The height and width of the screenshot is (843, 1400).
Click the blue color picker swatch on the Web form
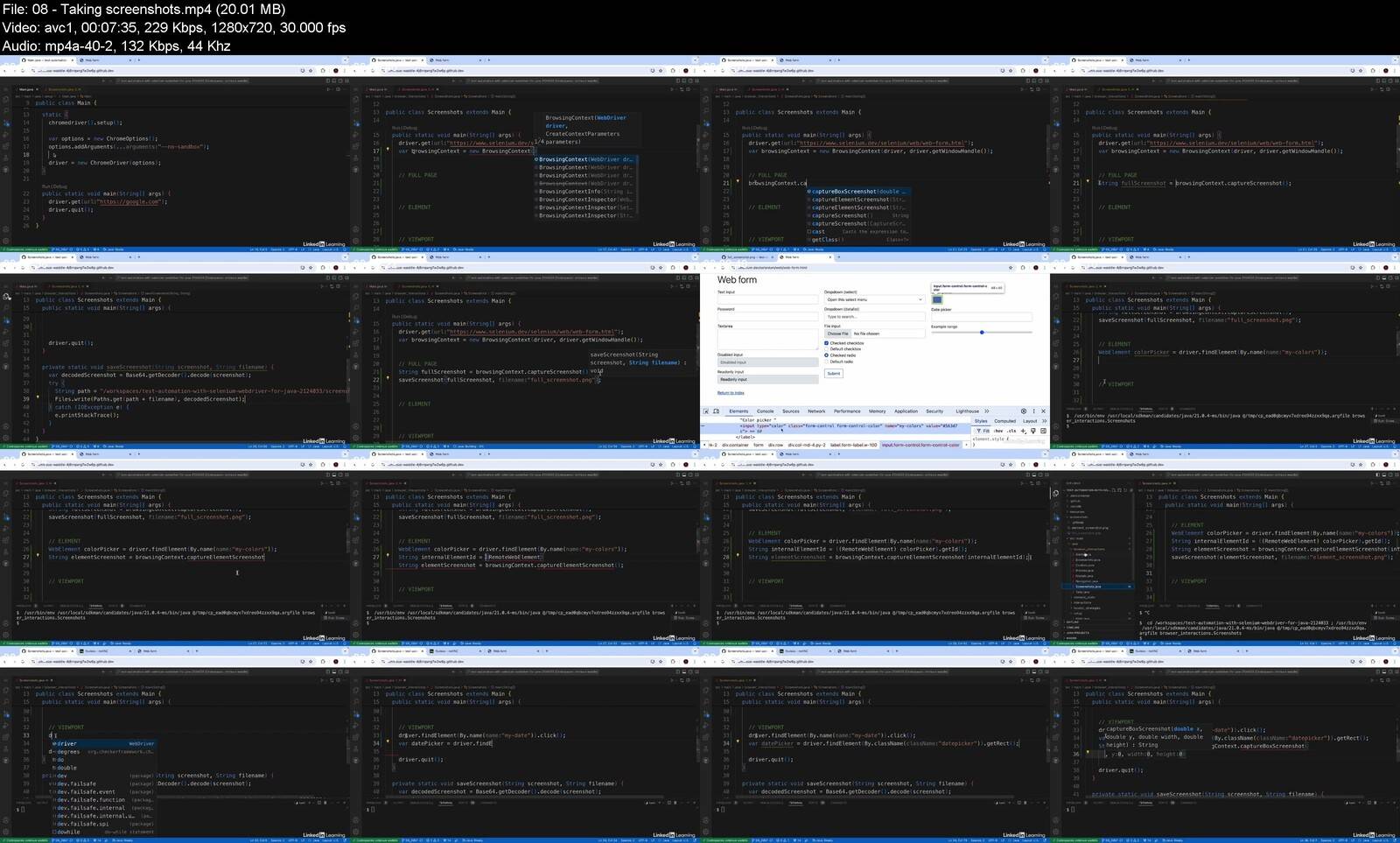[x=937, y=299]
